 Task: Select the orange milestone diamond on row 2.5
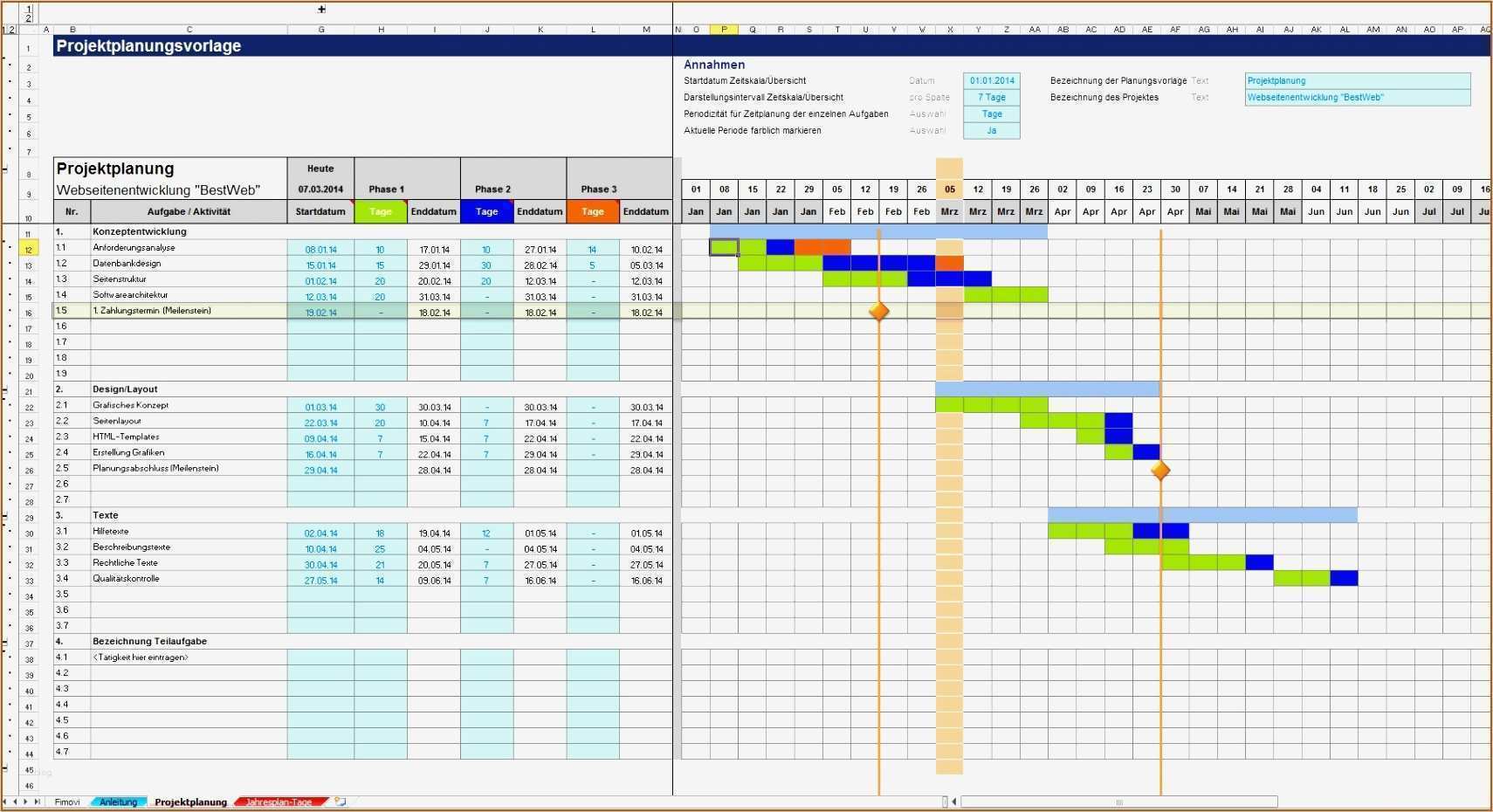click(1160, 471)
